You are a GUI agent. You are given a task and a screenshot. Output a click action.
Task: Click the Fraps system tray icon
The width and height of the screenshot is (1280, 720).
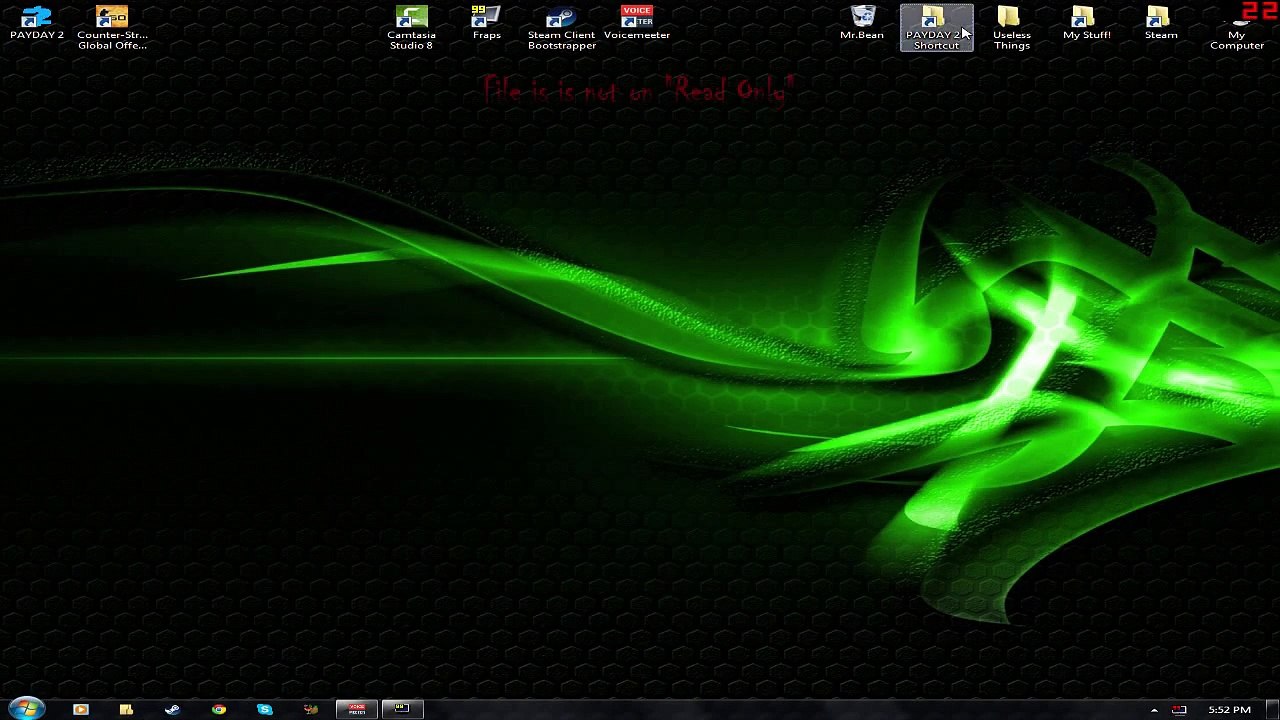(x=1179, y=710)
